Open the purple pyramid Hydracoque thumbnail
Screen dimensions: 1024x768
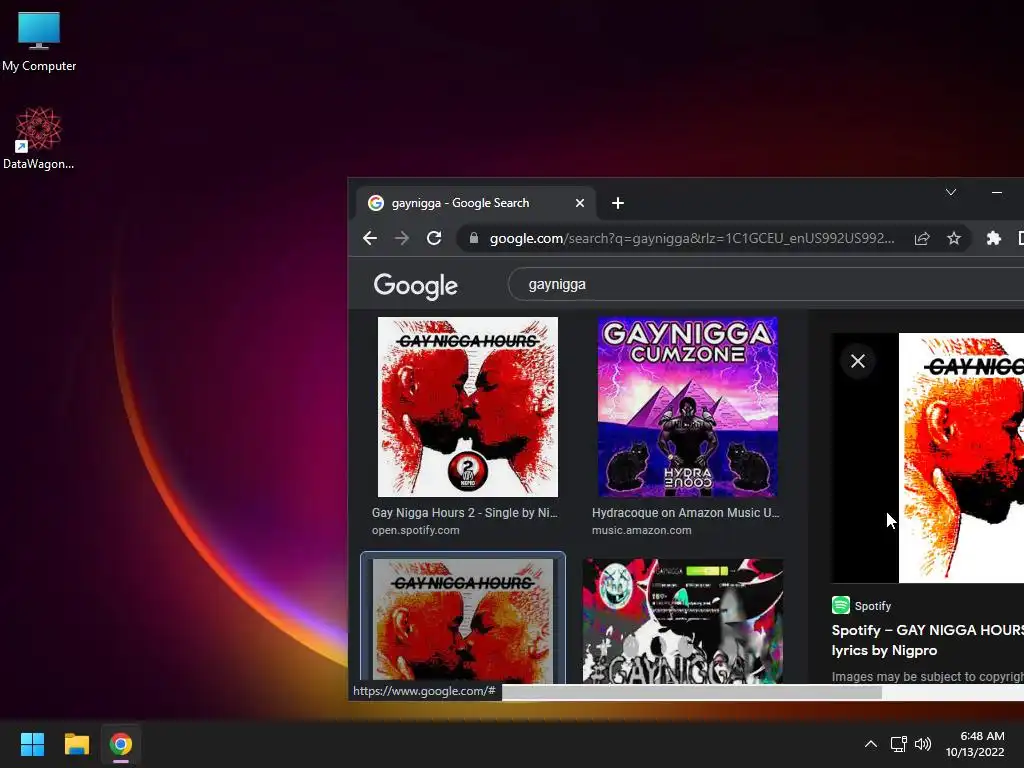tap(688, 407)
